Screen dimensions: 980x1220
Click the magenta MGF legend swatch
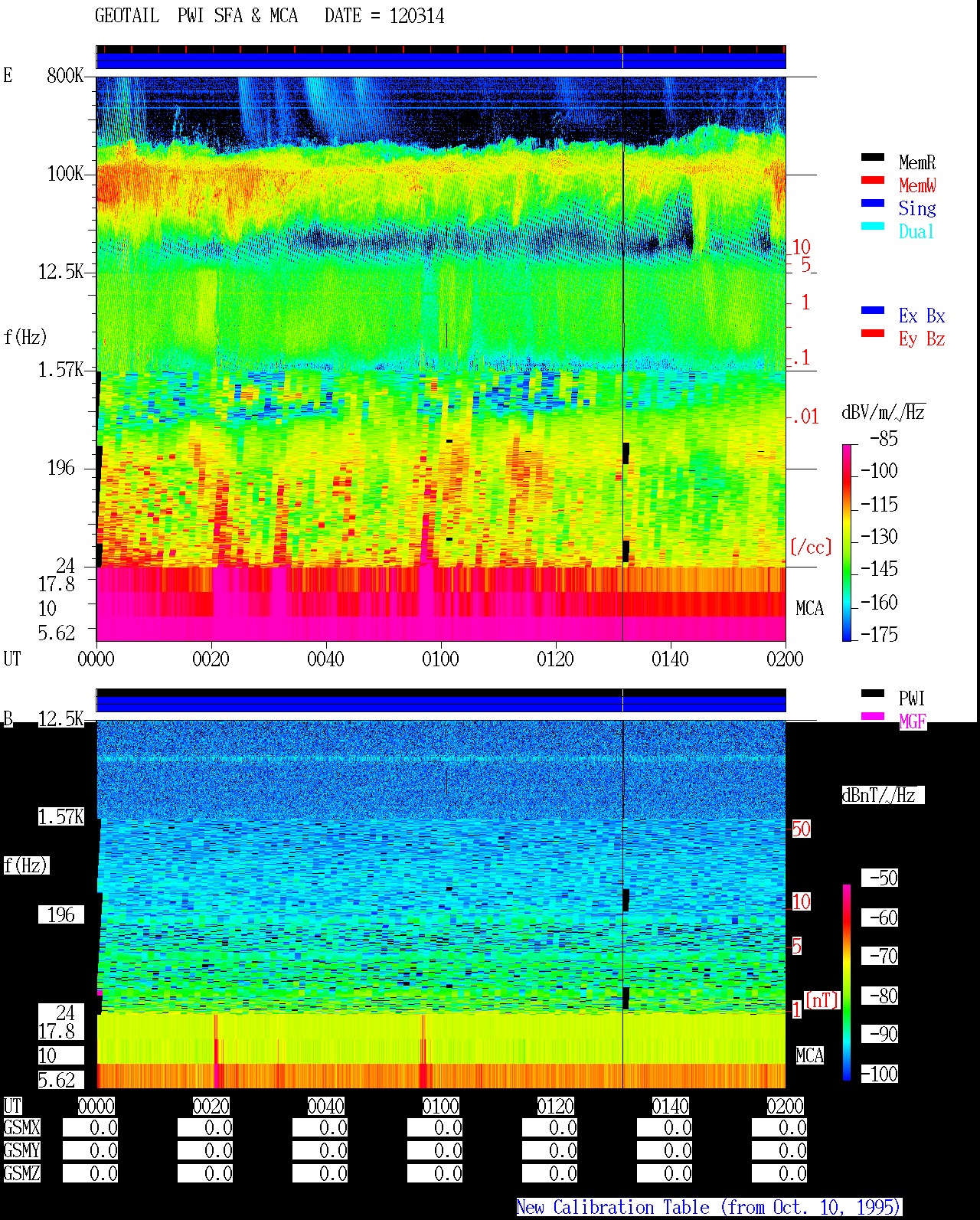873,716
